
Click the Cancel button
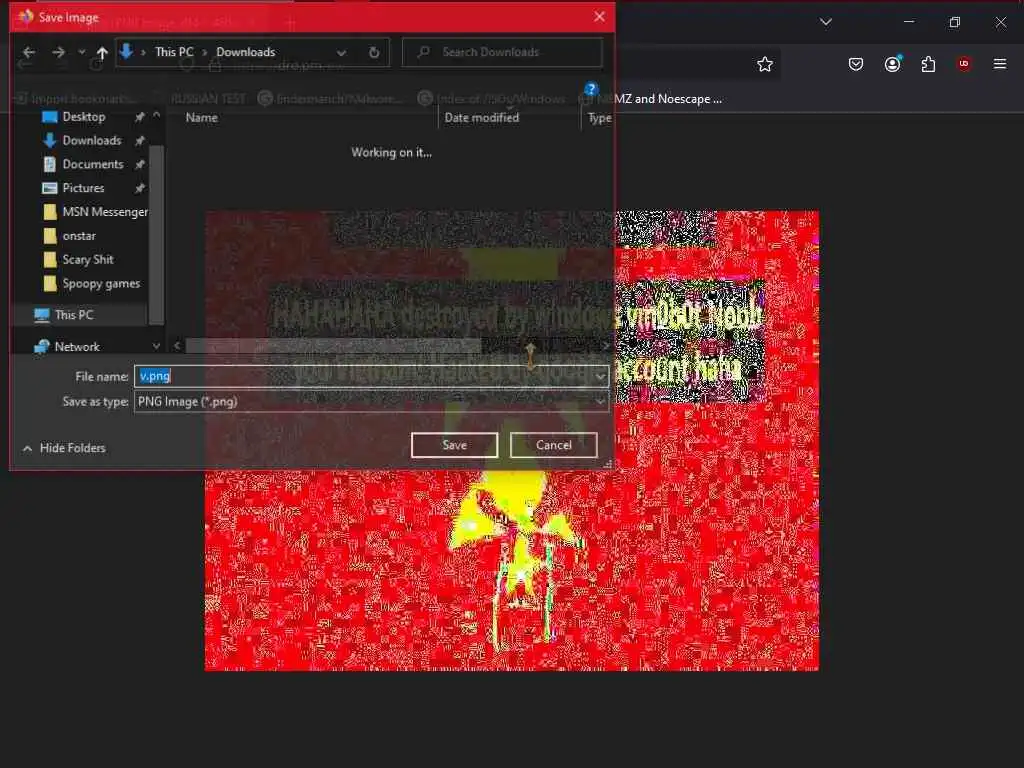click(554, 445)
